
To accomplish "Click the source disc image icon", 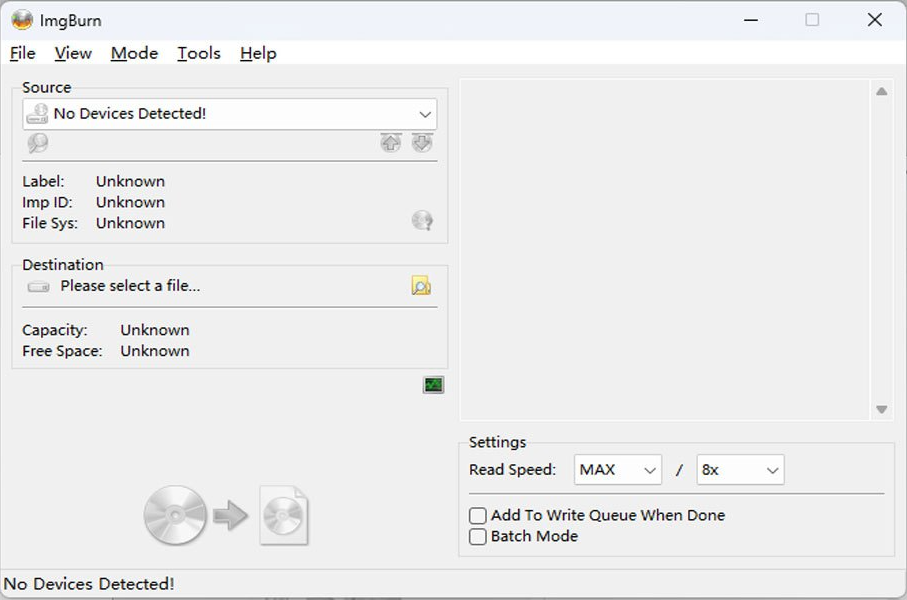I will point(175,515).
